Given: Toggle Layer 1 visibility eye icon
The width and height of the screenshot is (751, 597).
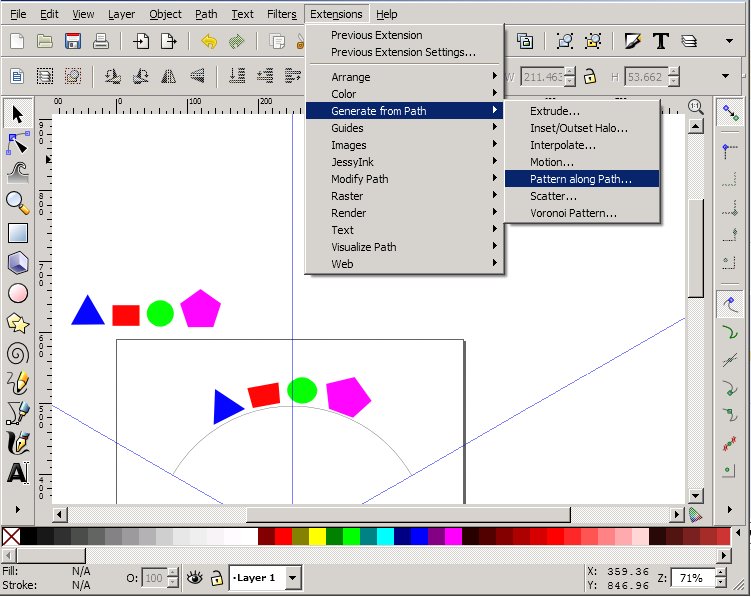Looking at the screenshot, I should click(194, 577).
